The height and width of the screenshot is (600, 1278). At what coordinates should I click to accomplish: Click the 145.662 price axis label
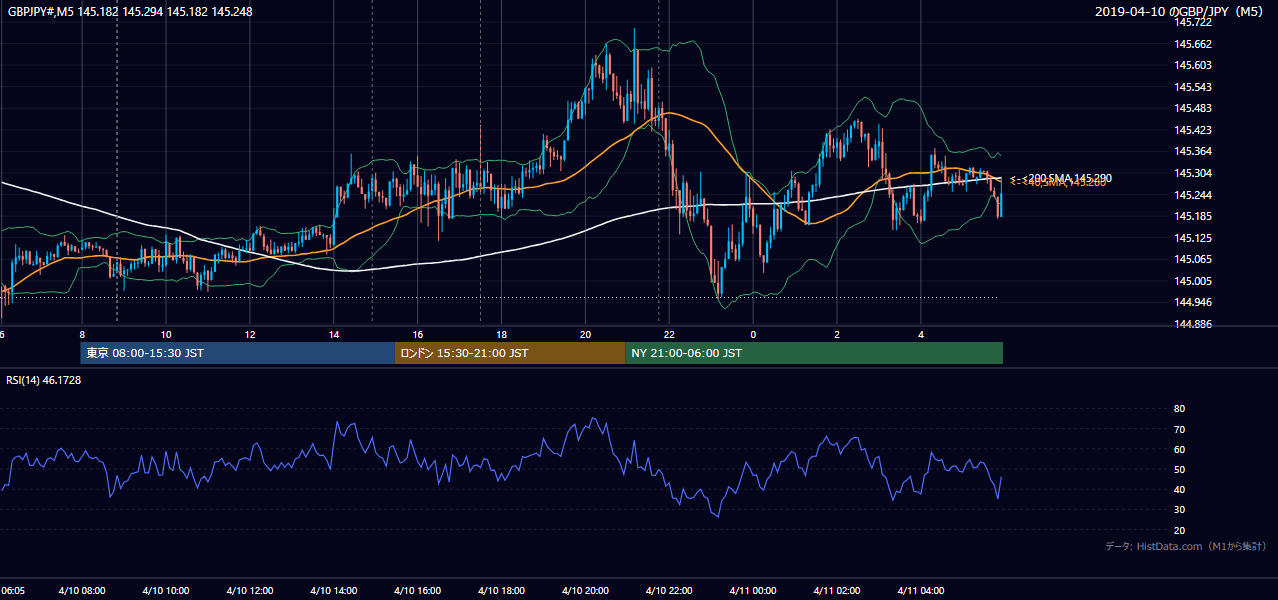tap(1193, 44)
